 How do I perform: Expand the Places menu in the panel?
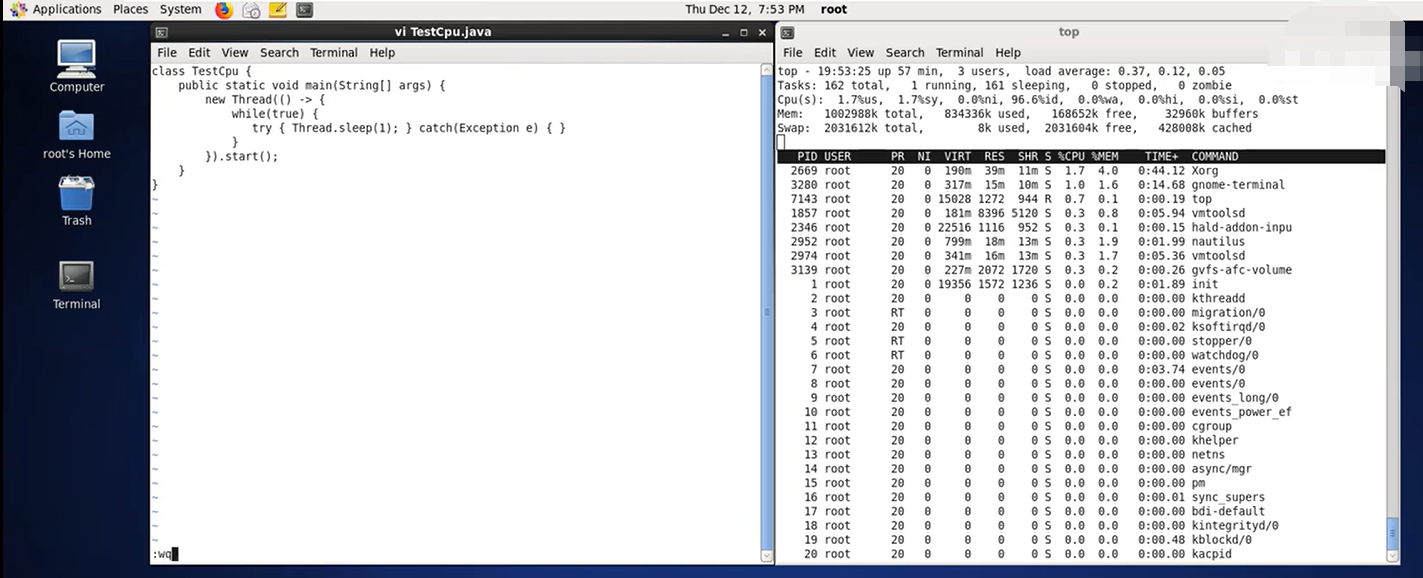(130, 10)
